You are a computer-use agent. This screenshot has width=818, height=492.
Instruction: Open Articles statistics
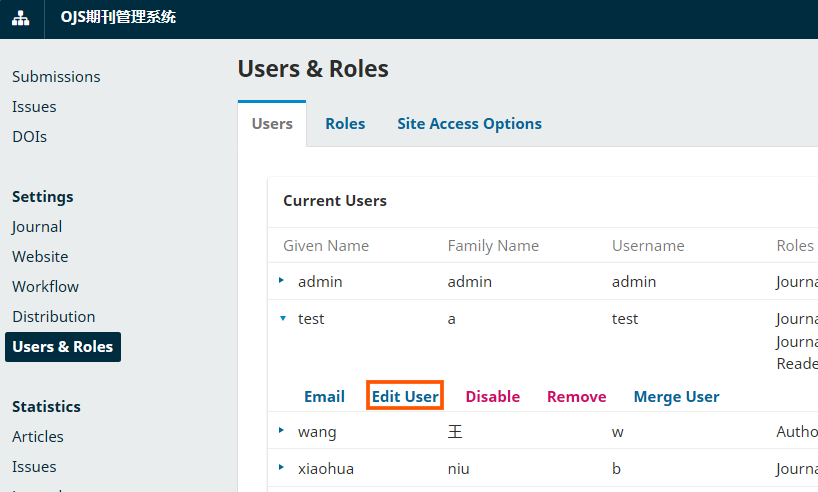38,437
